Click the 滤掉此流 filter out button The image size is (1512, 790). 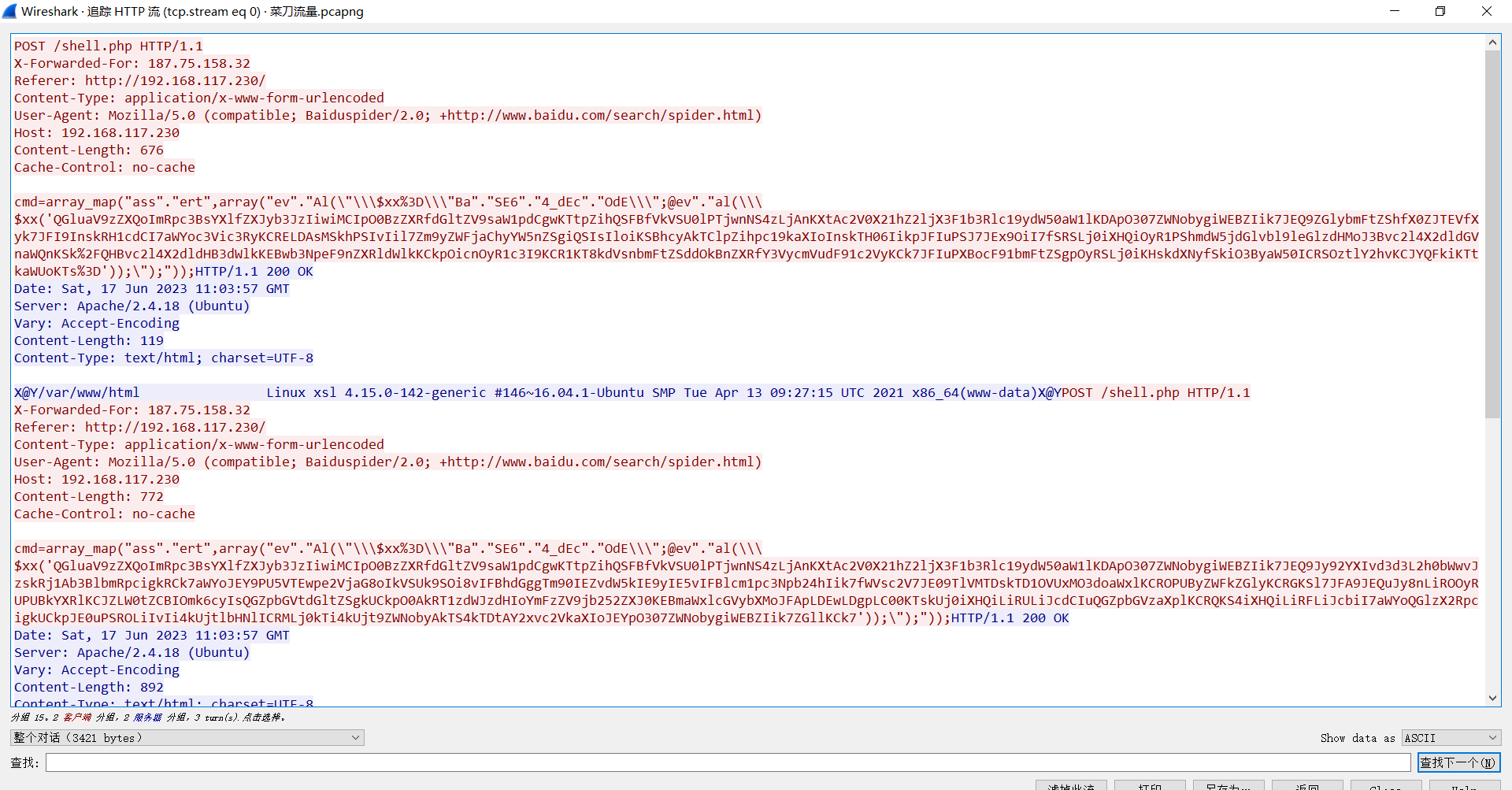[x=1070, y=785]
